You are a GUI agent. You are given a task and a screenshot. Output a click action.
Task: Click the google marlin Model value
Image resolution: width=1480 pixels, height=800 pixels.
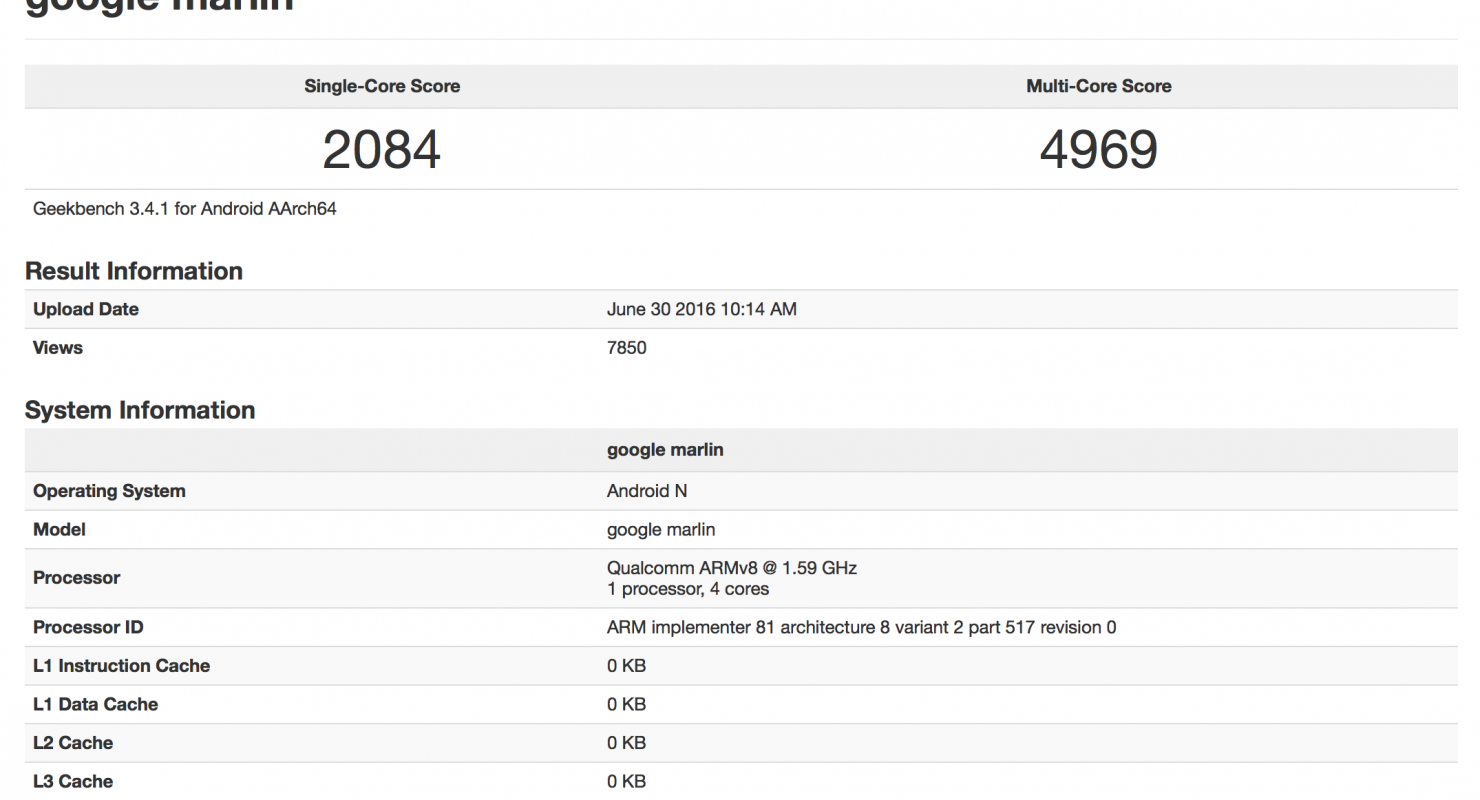pos(661,529)
